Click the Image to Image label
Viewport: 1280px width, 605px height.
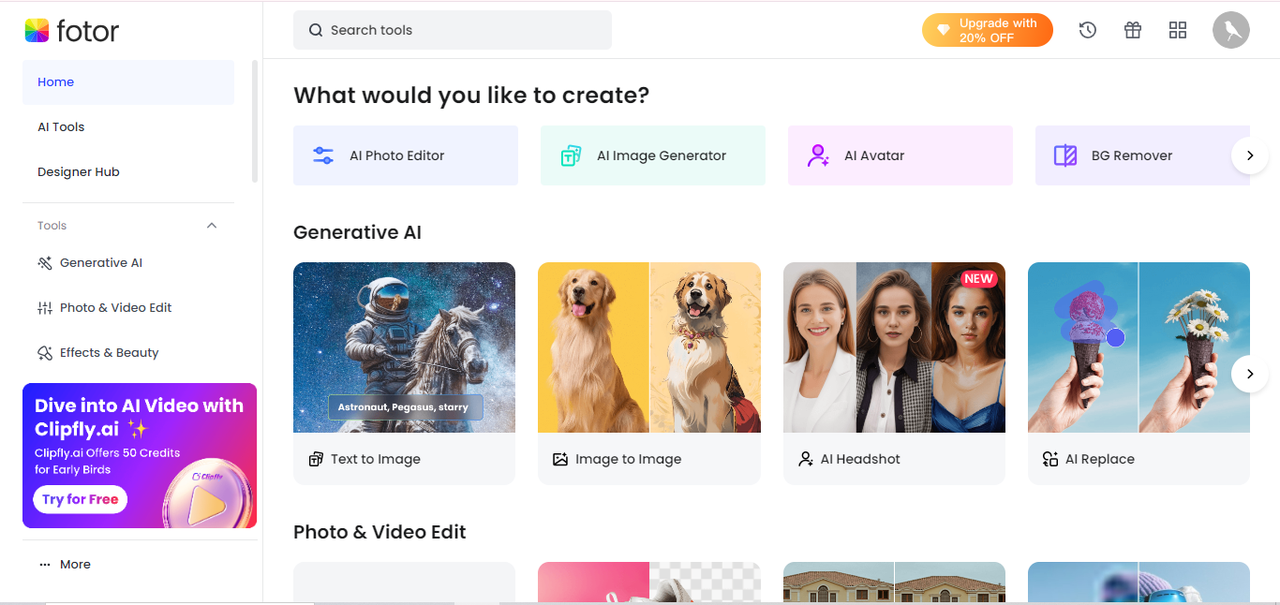(x=628, y=459)
